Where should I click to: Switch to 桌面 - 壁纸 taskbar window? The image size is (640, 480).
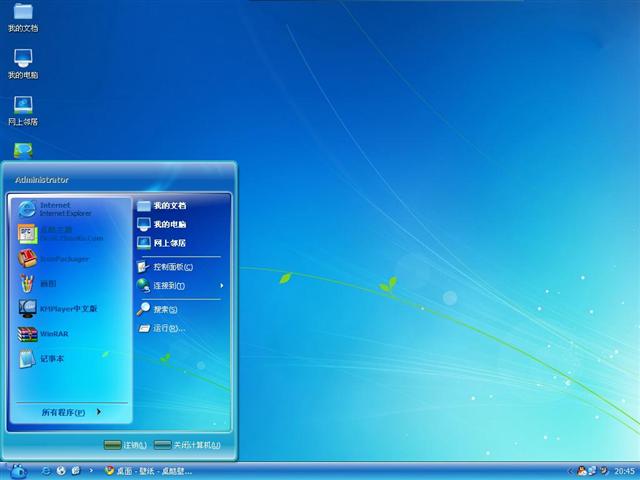coord(148,471)
